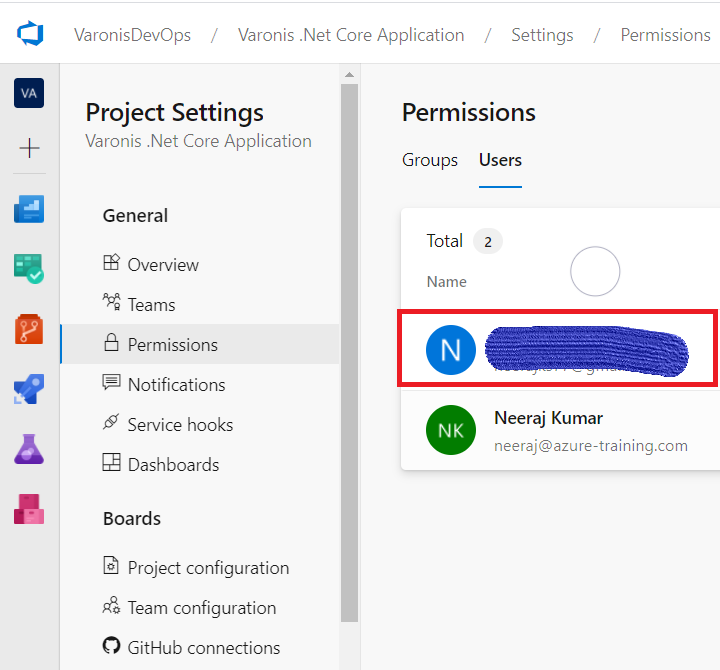The width and height of the screenshot is (720, 670).
Task: Open the VA project avatar
Action: tap(29, 93)
